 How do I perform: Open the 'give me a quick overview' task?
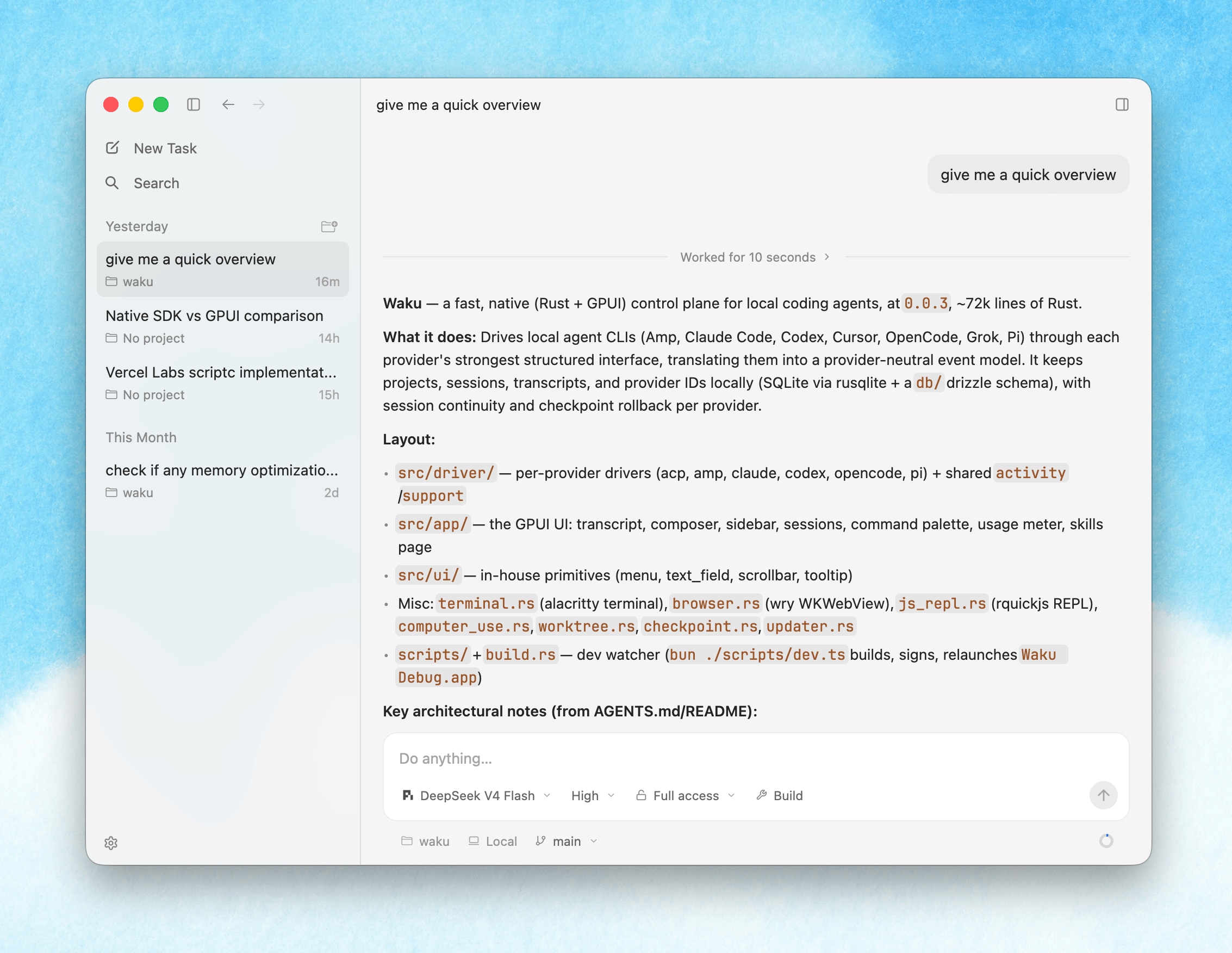click(223, 269)
